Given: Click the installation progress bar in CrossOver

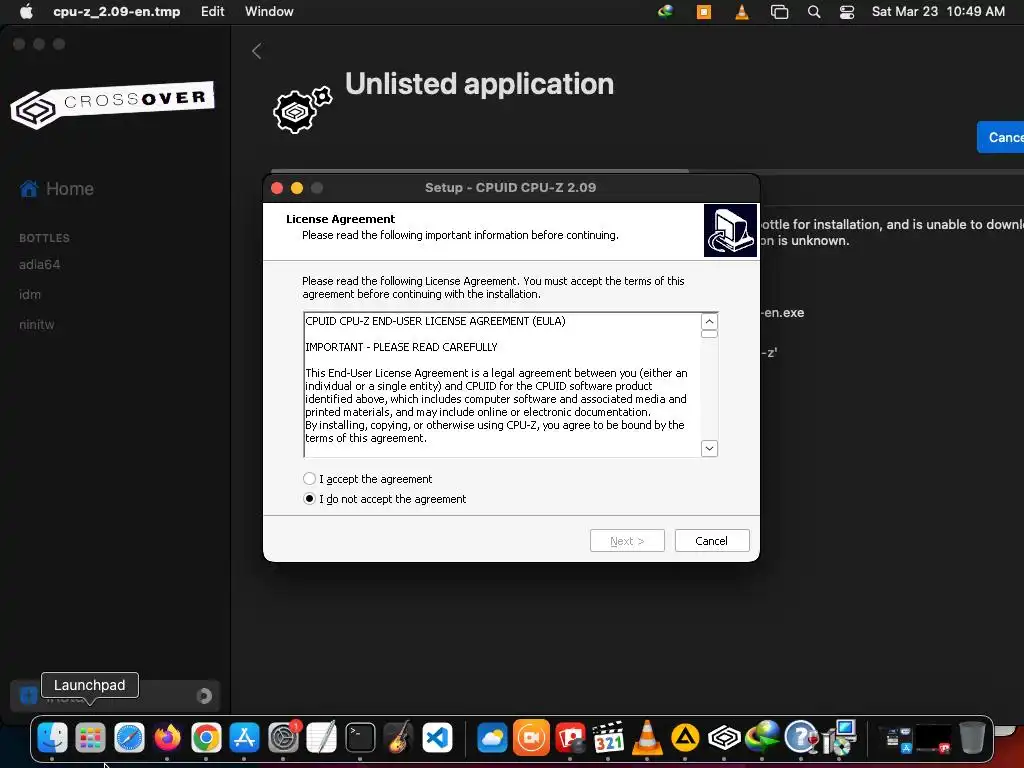Looking at the screenshot, I should coord(647,171).
